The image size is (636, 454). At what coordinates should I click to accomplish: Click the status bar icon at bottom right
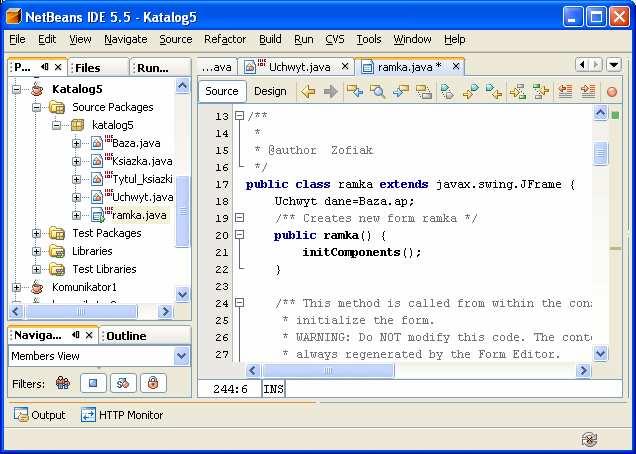pos(589,439)
